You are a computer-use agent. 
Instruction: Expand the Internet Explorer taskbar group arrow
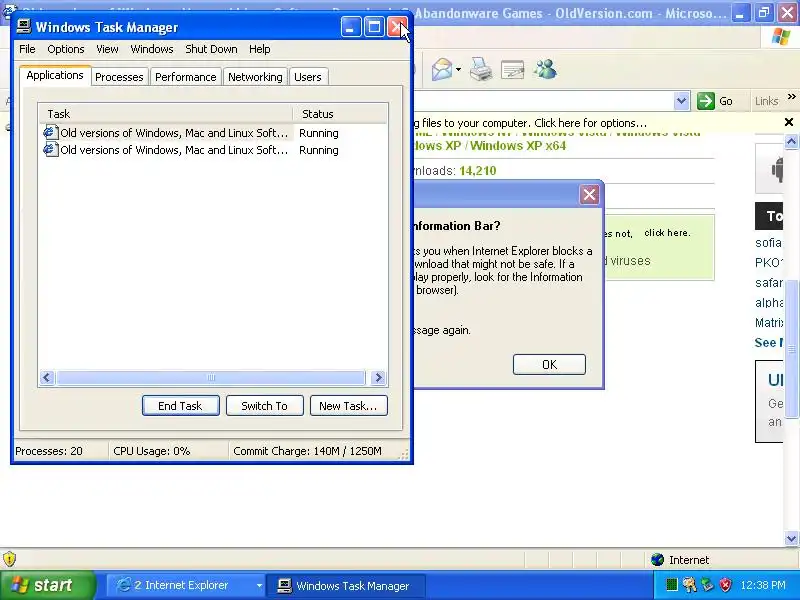coord(259,586)
